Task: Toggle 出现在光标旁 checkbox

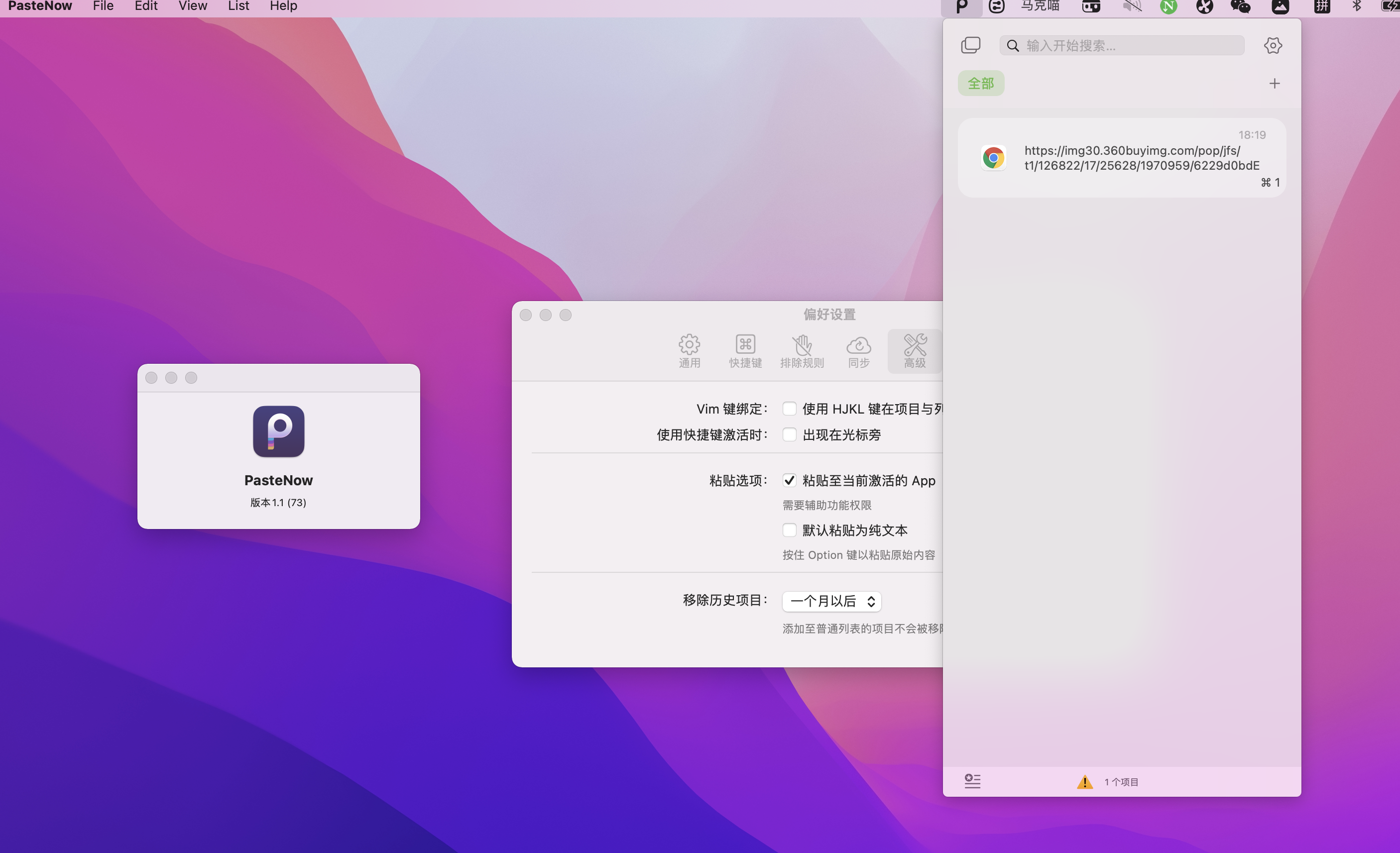Action: [x=789, y=435]
